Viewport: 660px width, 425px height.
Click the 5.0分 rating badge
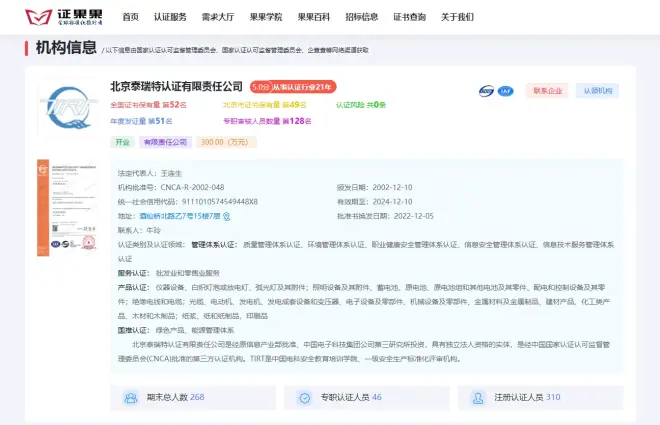point(261,87)
